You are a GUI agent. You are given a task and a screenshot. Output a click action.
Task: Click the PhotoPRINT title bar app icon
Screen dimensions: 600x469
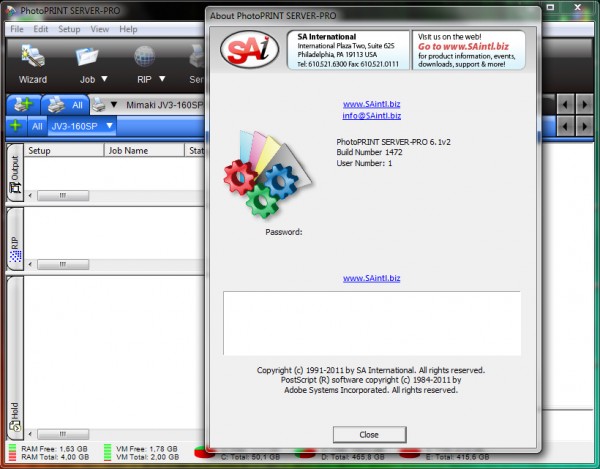(x=11, y=11)
